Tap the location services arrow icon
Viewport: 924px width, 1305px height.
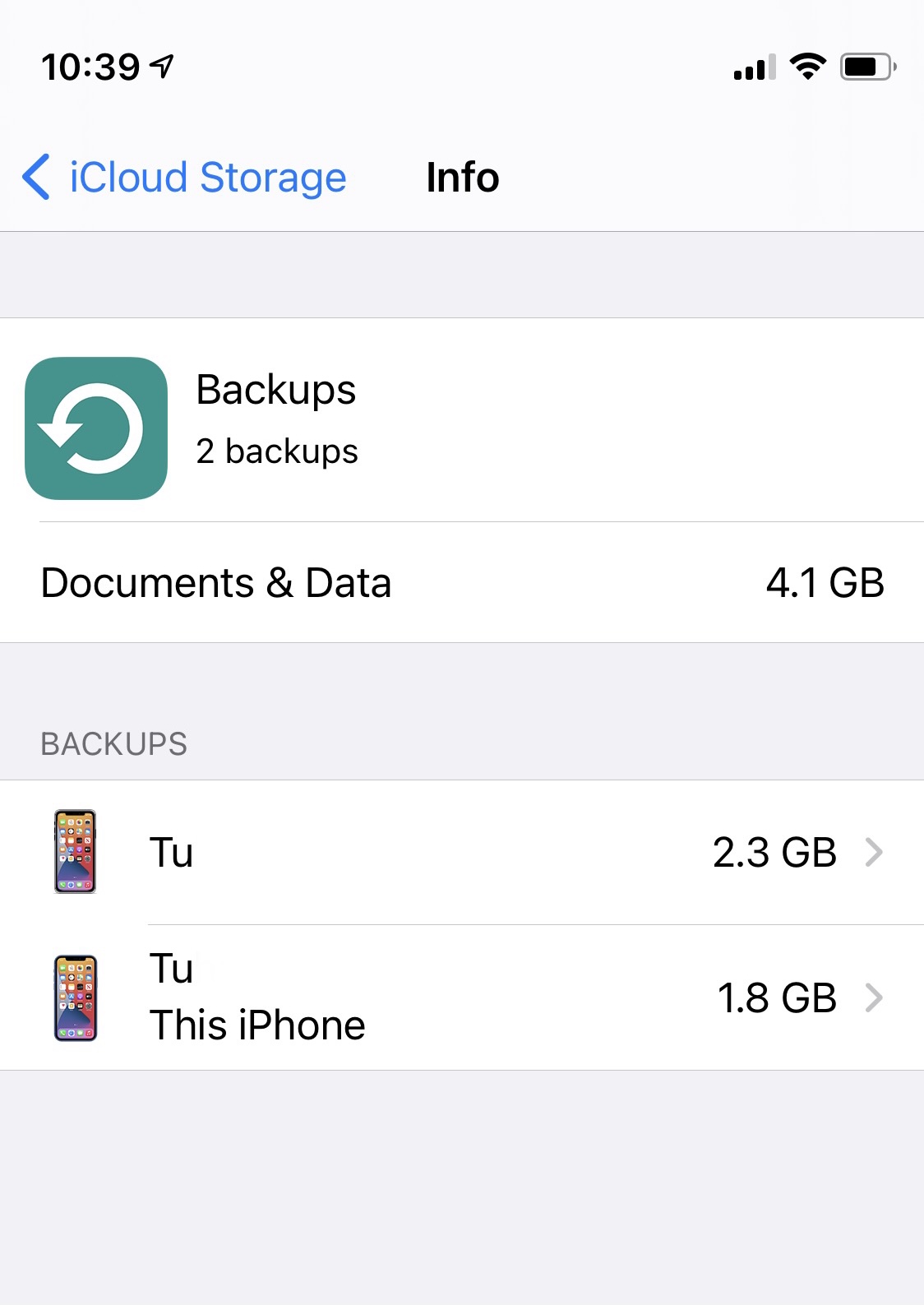pyautogui.click(x=163, y=66)
